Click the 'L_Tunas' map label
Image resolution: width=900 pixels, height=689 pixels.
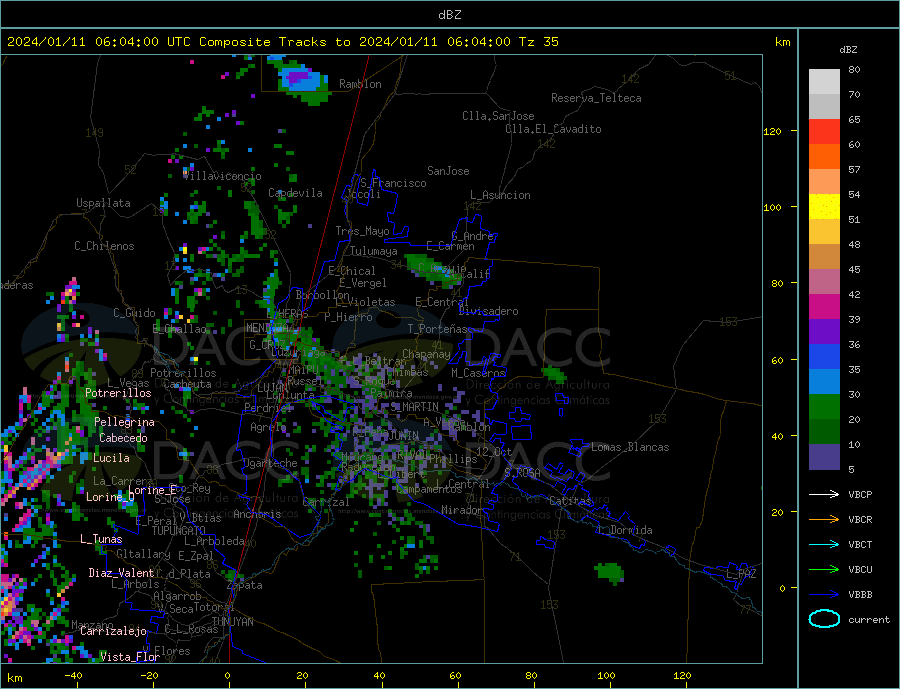[x=101, y=539]
